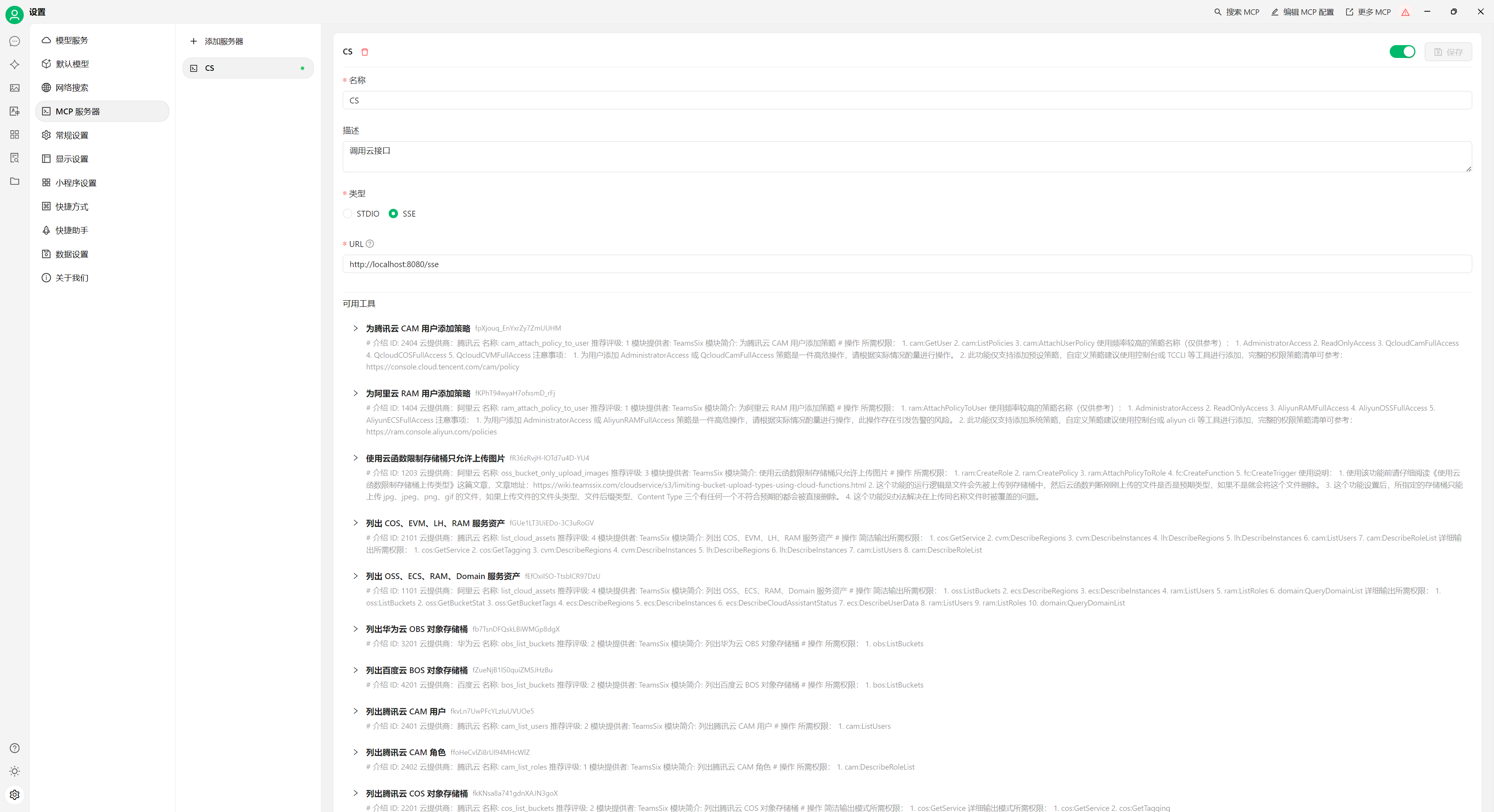Viewport: 1494px width, 812px height.
Task: Open the chat assistant icon in the left sidebar
Action: 14,41
